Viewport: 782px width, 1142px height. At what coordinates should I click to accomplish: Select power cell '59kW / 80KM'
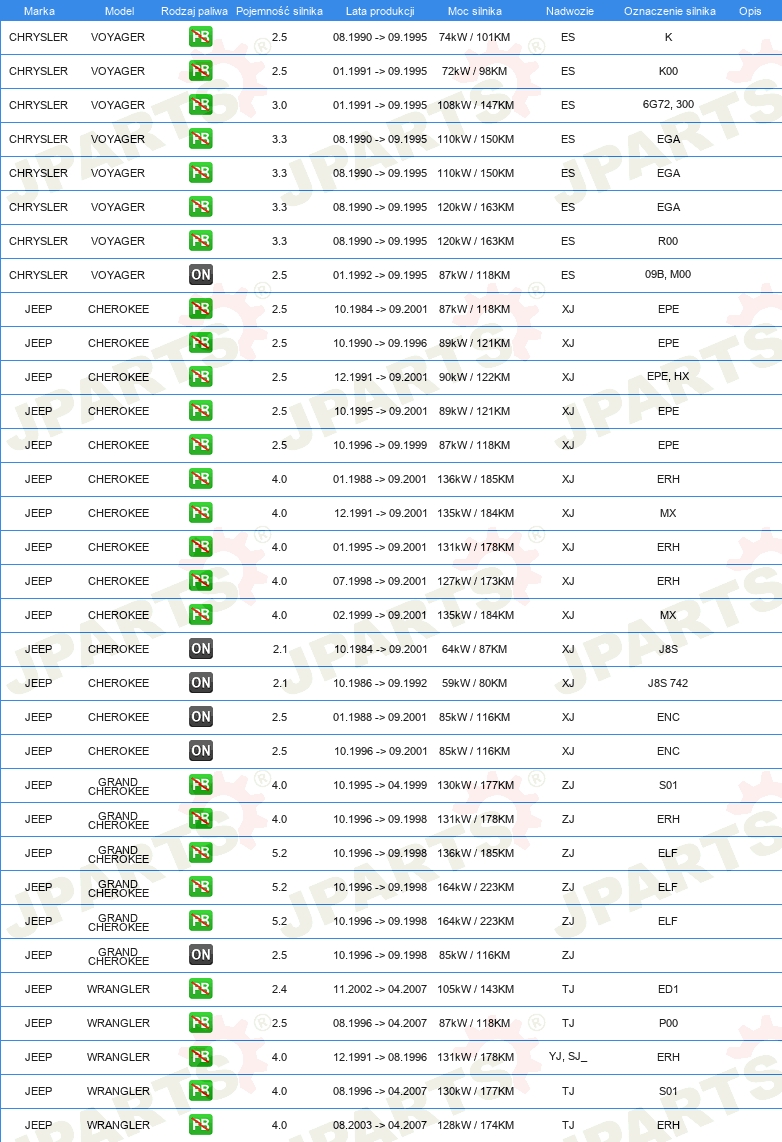click(475, 683)
